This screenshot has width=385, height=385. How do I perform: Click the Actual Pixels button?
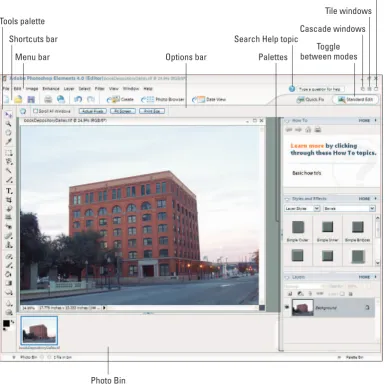pos(93,111)
